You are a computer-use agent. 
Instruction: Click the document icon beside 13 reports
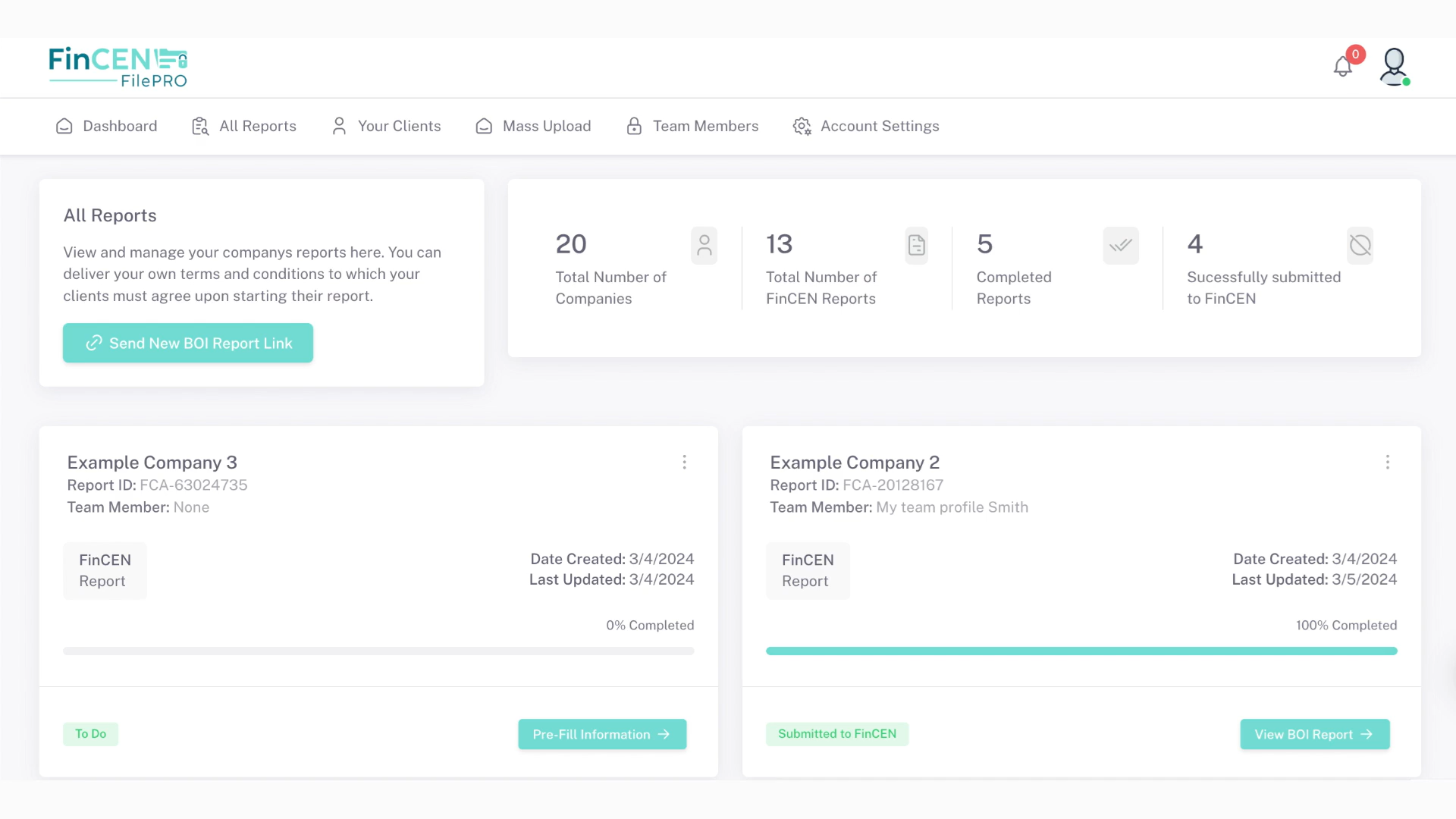pos(916,245)
